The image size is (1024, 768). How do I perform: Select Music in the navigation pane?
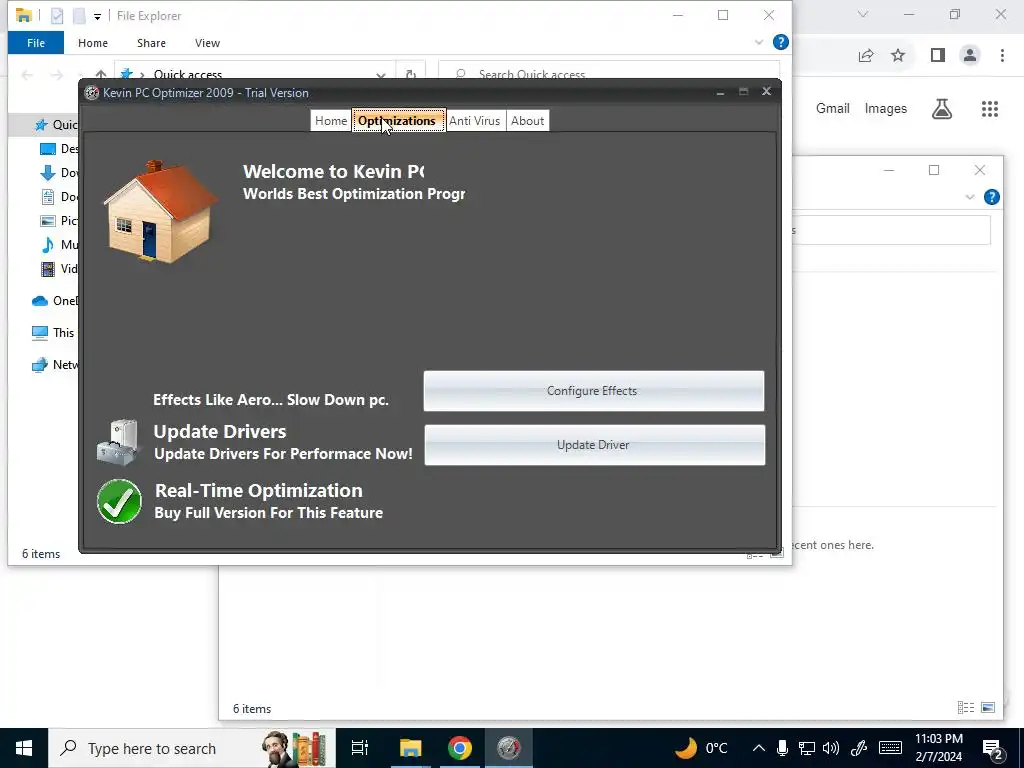click(x=59, y=245)
